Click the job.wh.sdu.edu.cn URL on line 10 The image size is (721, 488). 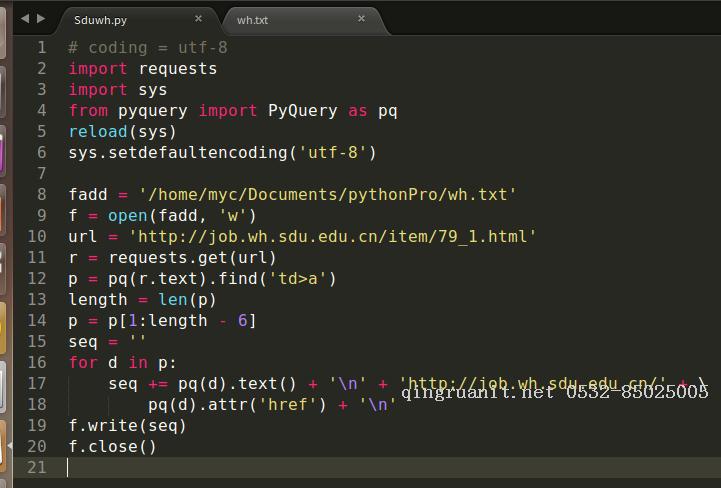[x=333, y=237]
